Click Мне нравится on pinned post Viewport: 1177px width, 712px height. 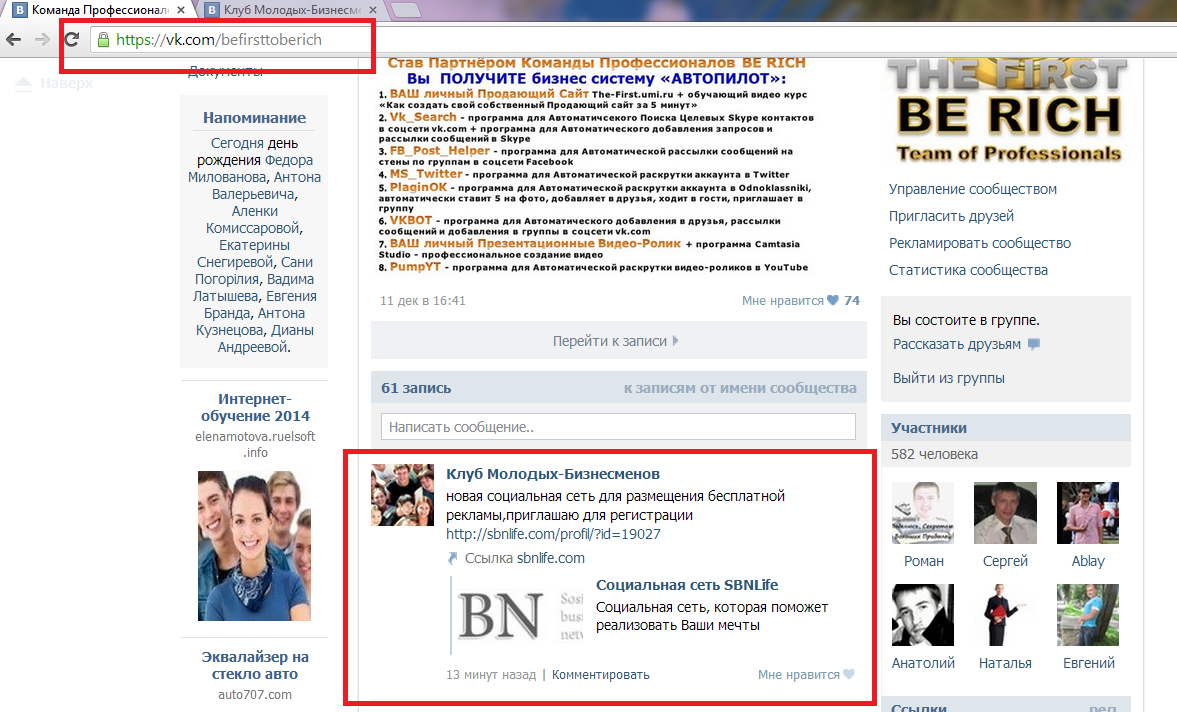(782, 300)
